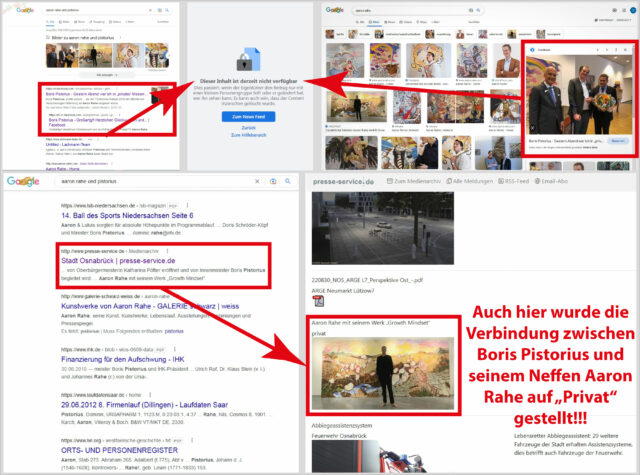The height and width of the screenshot is (475, 640).
Task: Go to next image in the preview panel
Action: (x=607, y=50)
